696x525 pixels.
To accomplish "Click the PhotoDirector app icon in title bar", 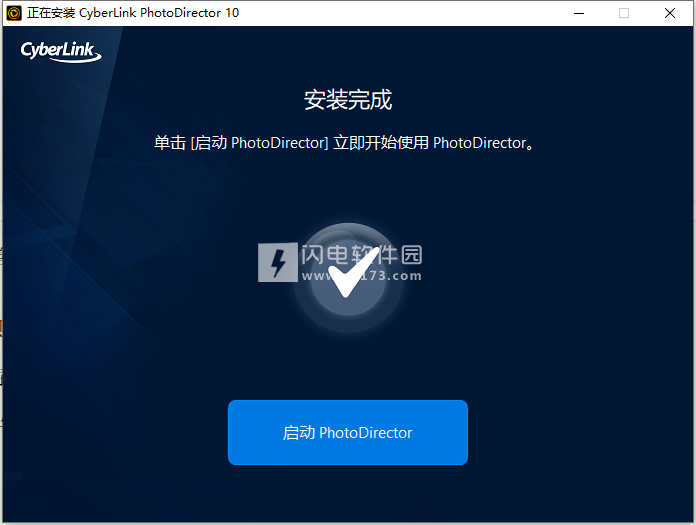I will 14,13.
